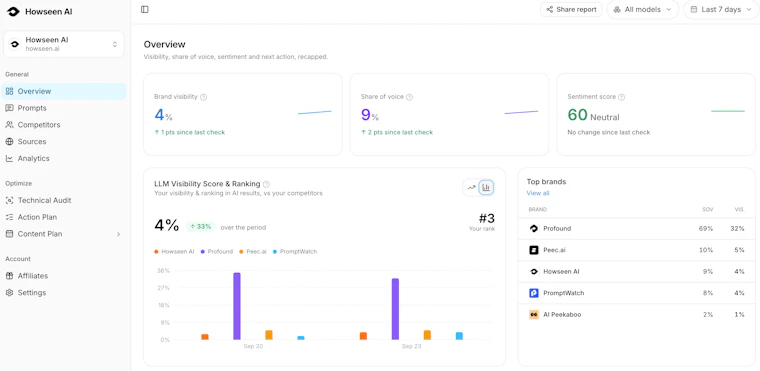This screenshot has height=371, width=760.
Task: Expand the Content Plan chevron
Action: 118,234
